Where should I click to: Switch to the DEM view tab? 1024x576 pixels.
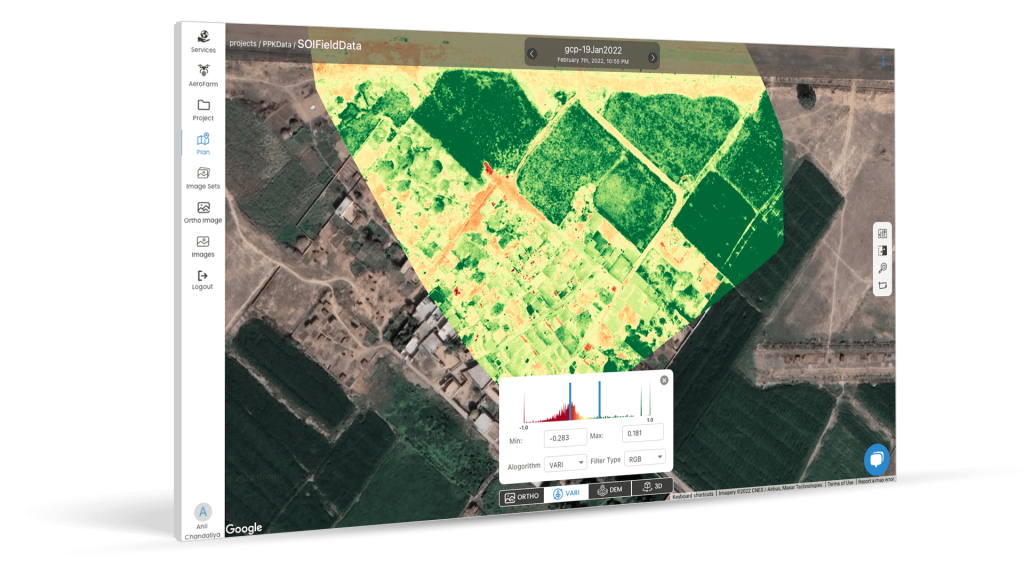[x=610, y=491]
